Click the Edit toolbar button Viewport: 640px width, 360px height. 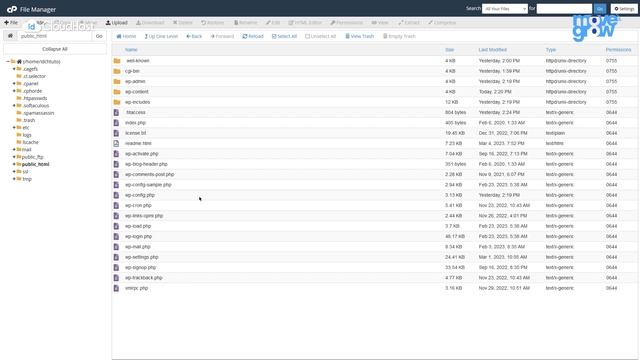pyautogui.click(x=273, y=22)
